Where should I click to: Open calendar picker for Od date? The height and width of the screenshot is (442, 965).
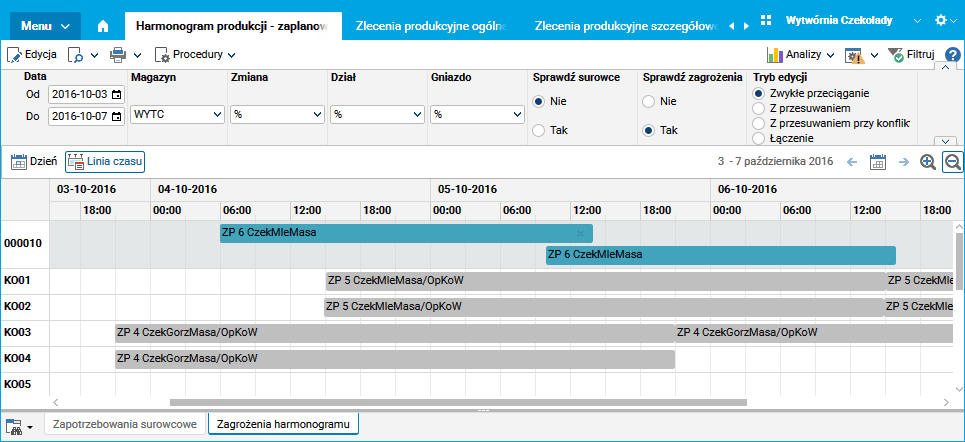coord(116,95)
